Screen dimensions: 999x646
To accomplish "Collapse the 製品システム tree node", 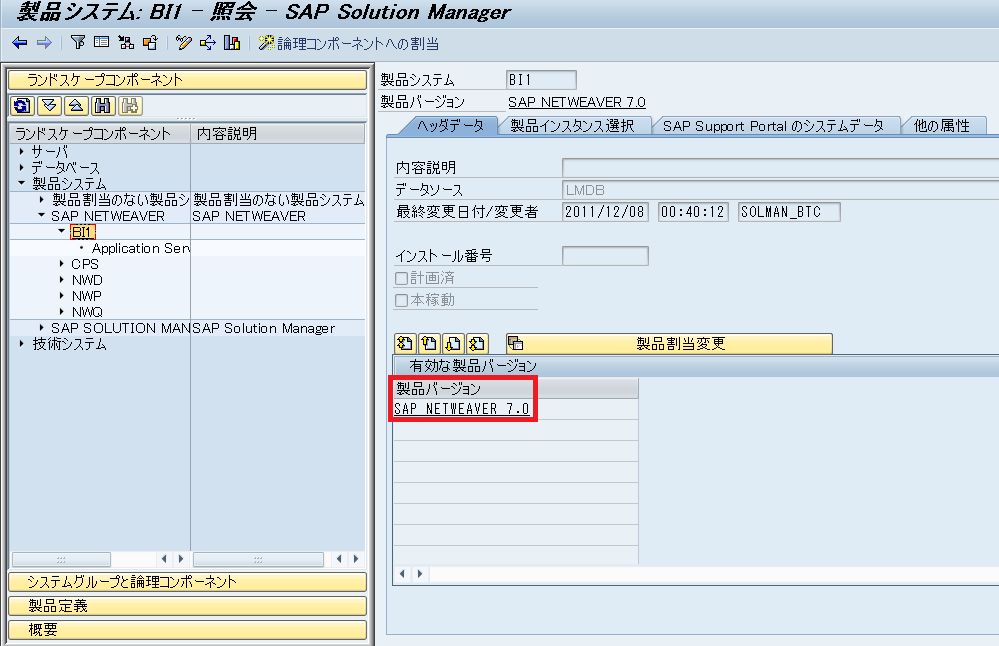I will coord(22,183).
